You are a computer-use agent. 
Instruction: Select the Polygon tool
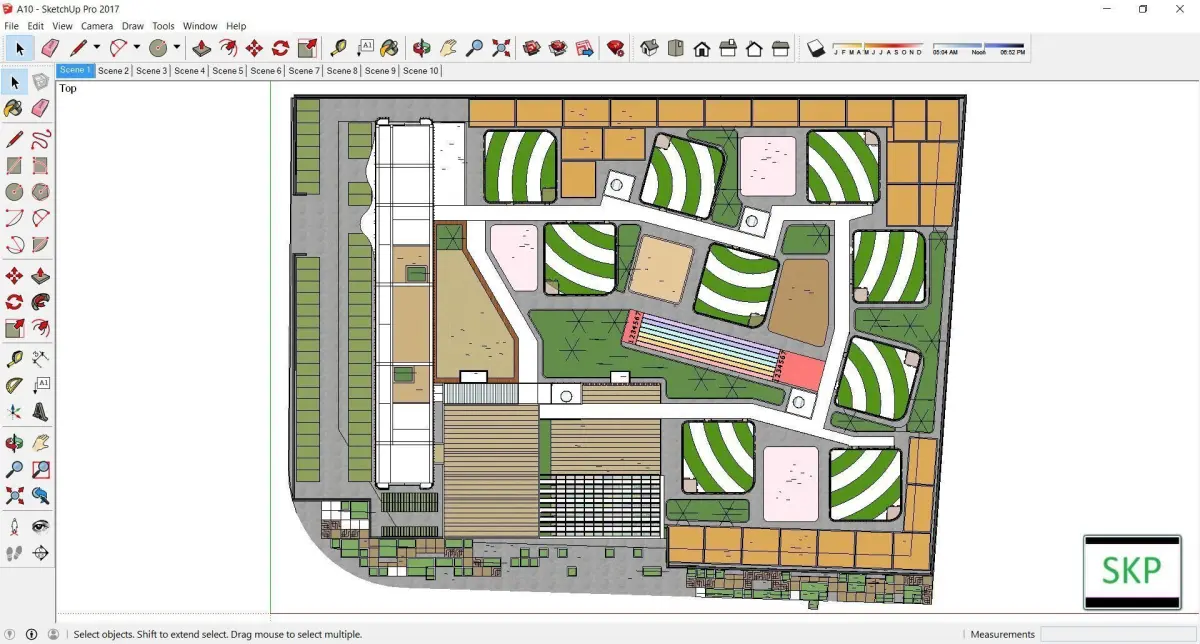(40, 192)
